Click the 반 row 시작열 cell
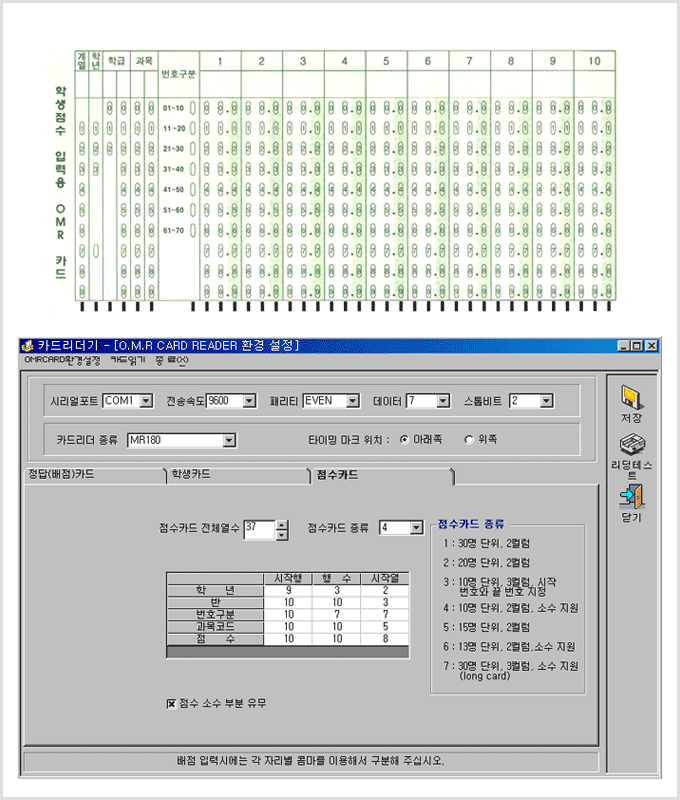The width and height of the screenshot is (680, 800). point(385,603)
